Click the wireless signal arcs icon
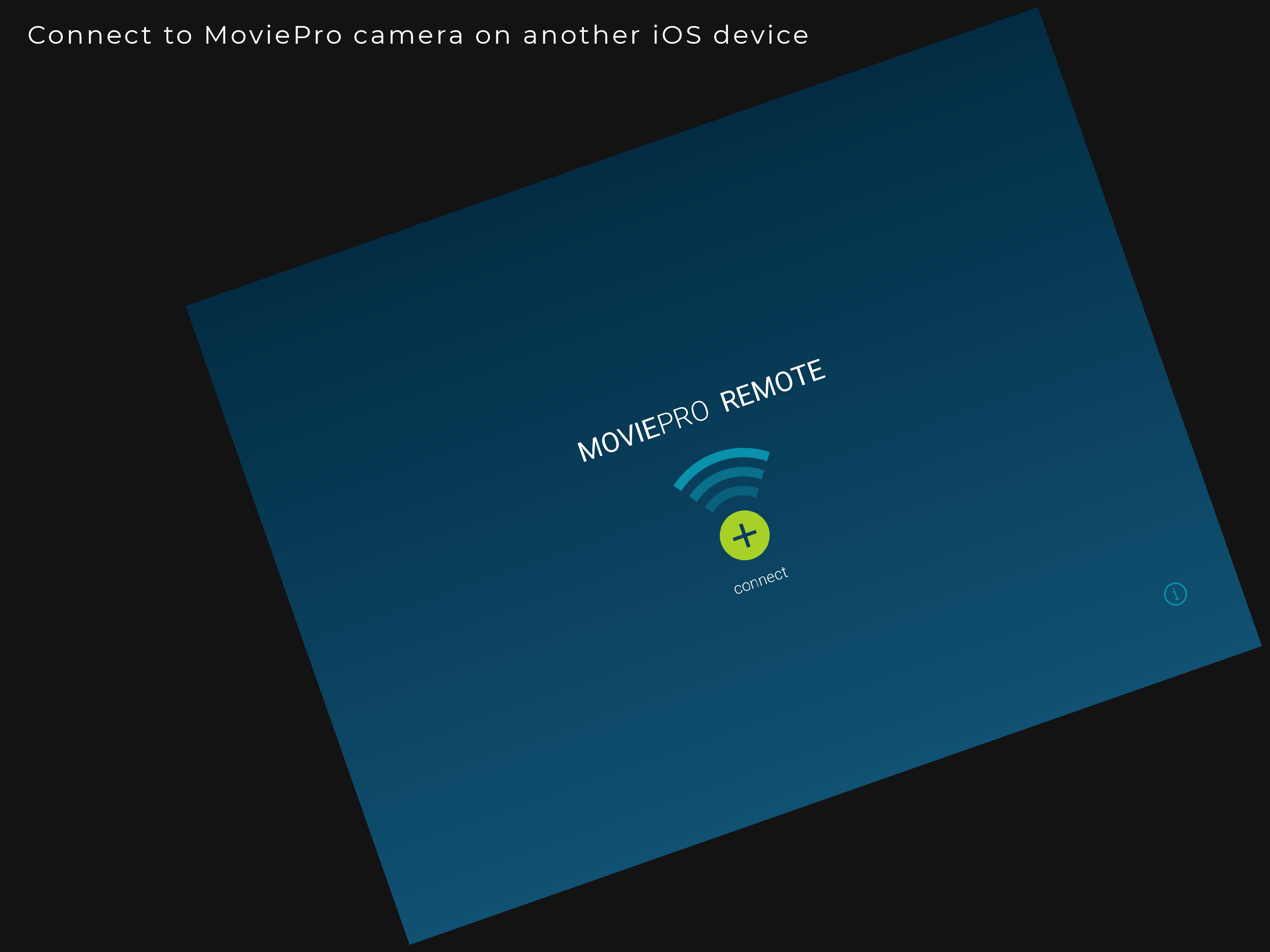The image size is (1270, 952). click(722, 479)
